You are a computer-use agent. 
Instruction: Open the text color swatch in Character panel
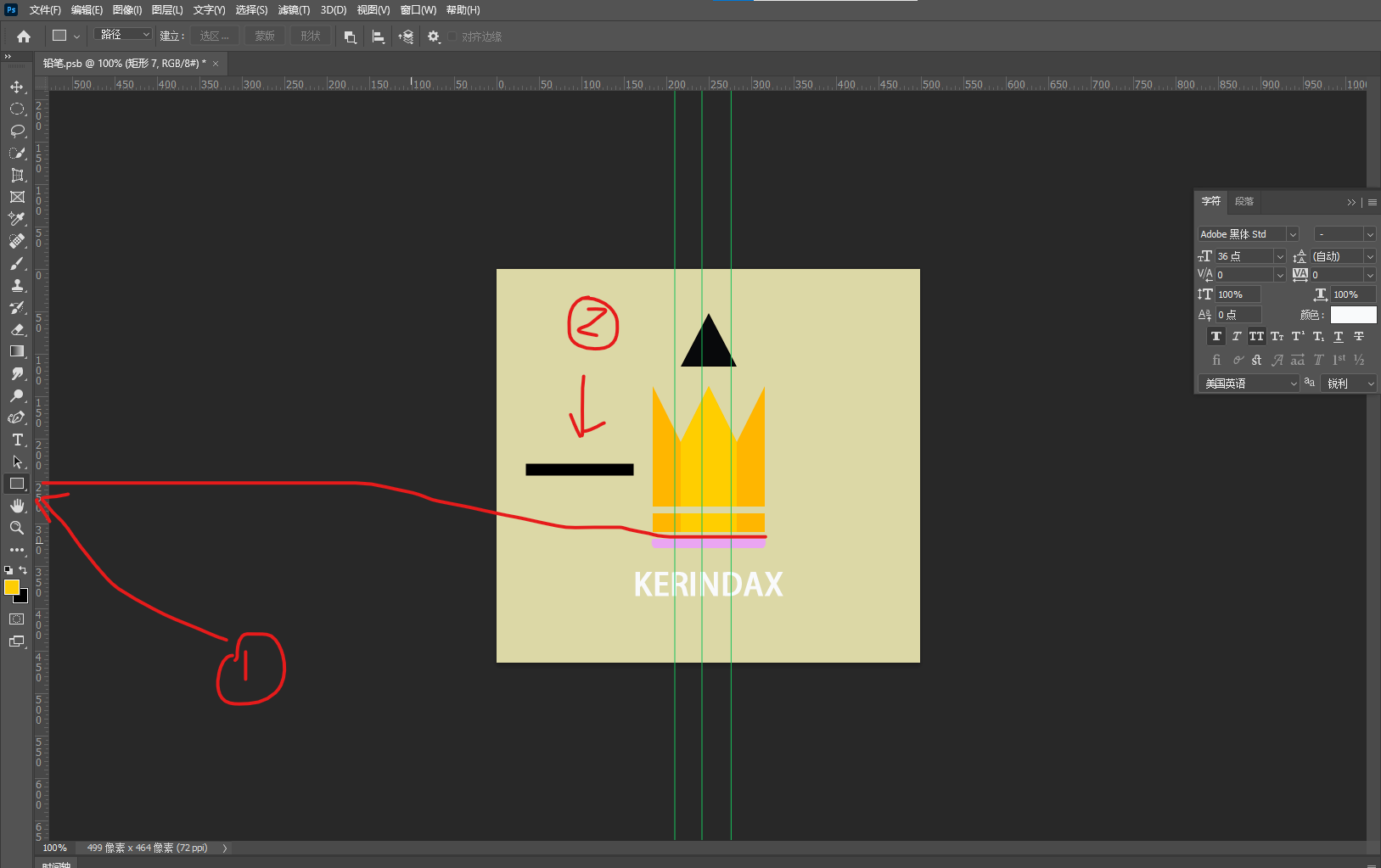(1353, 315)
